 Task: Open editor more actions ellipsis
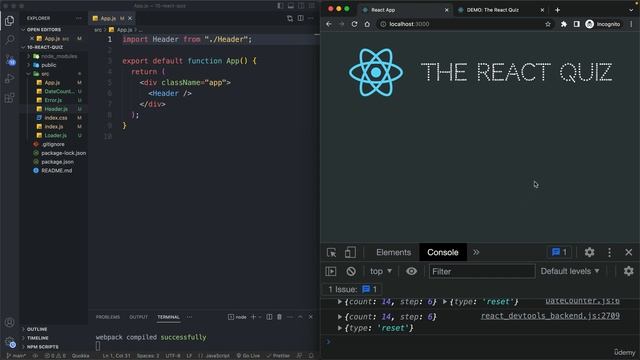[311, 18]
